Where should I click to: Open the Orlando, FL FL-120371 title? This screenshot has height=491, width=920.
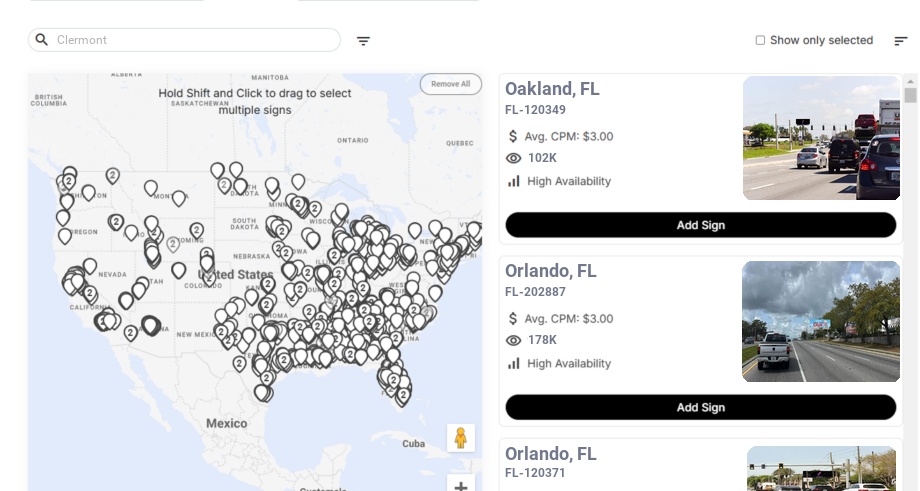click(550, 454)
